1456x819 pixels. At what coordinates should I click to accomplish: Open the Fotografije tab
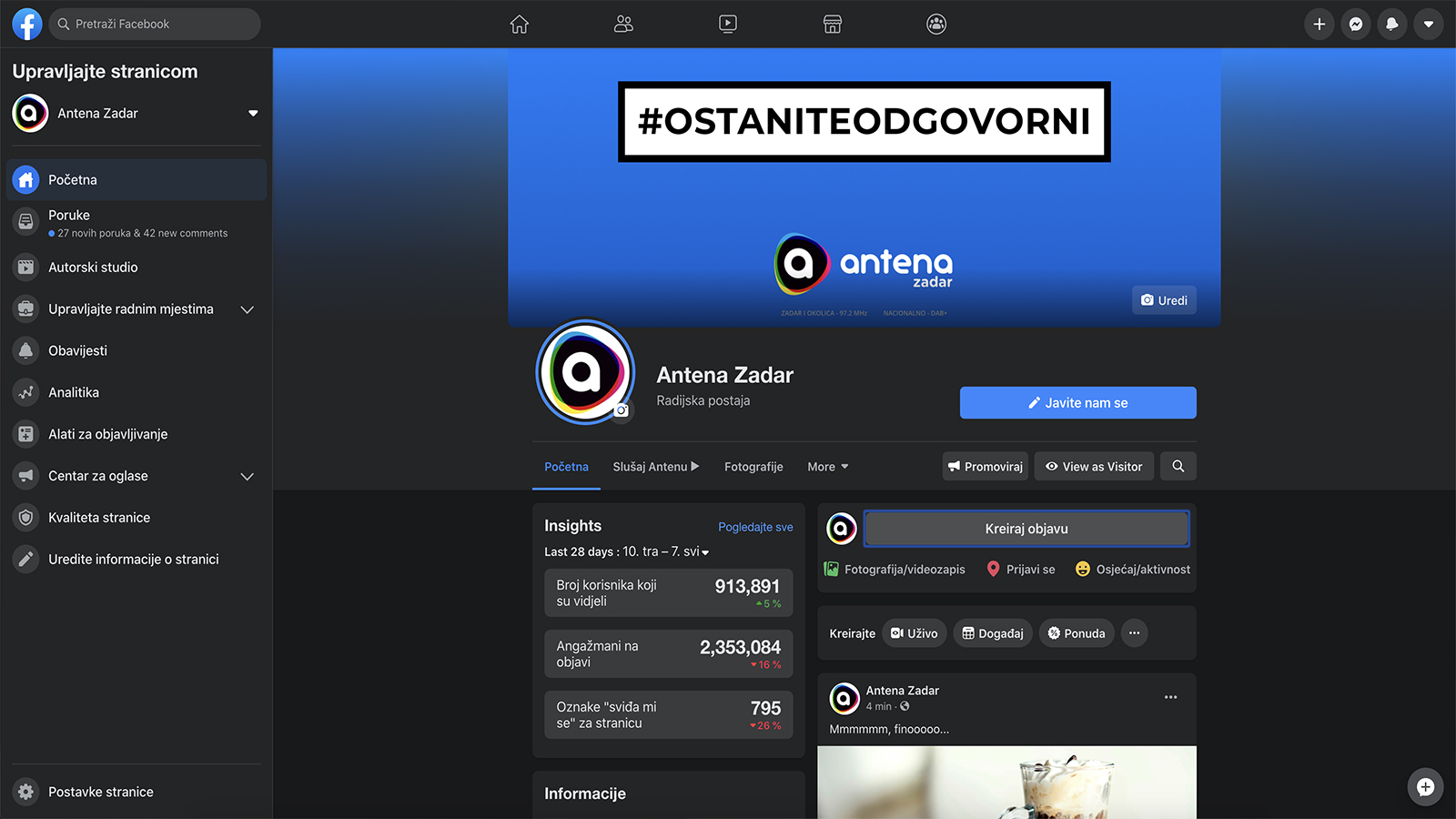coord(753,467)
